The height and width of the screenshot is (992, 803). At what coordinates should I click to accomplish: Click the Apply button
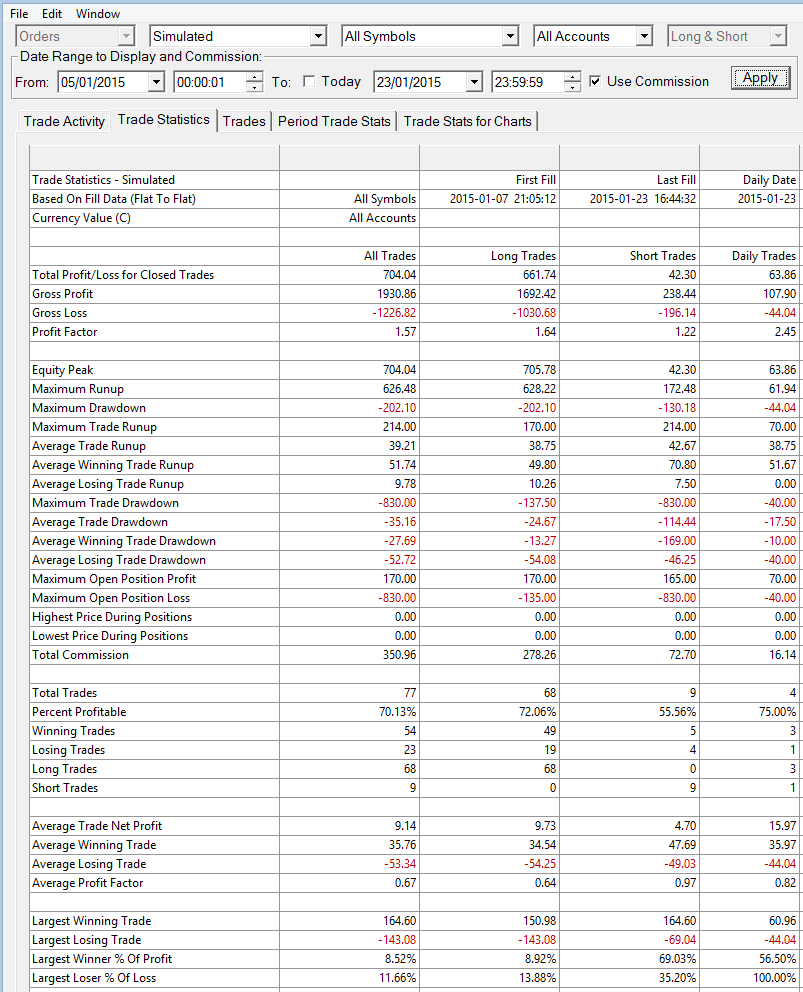click(761, 78)
